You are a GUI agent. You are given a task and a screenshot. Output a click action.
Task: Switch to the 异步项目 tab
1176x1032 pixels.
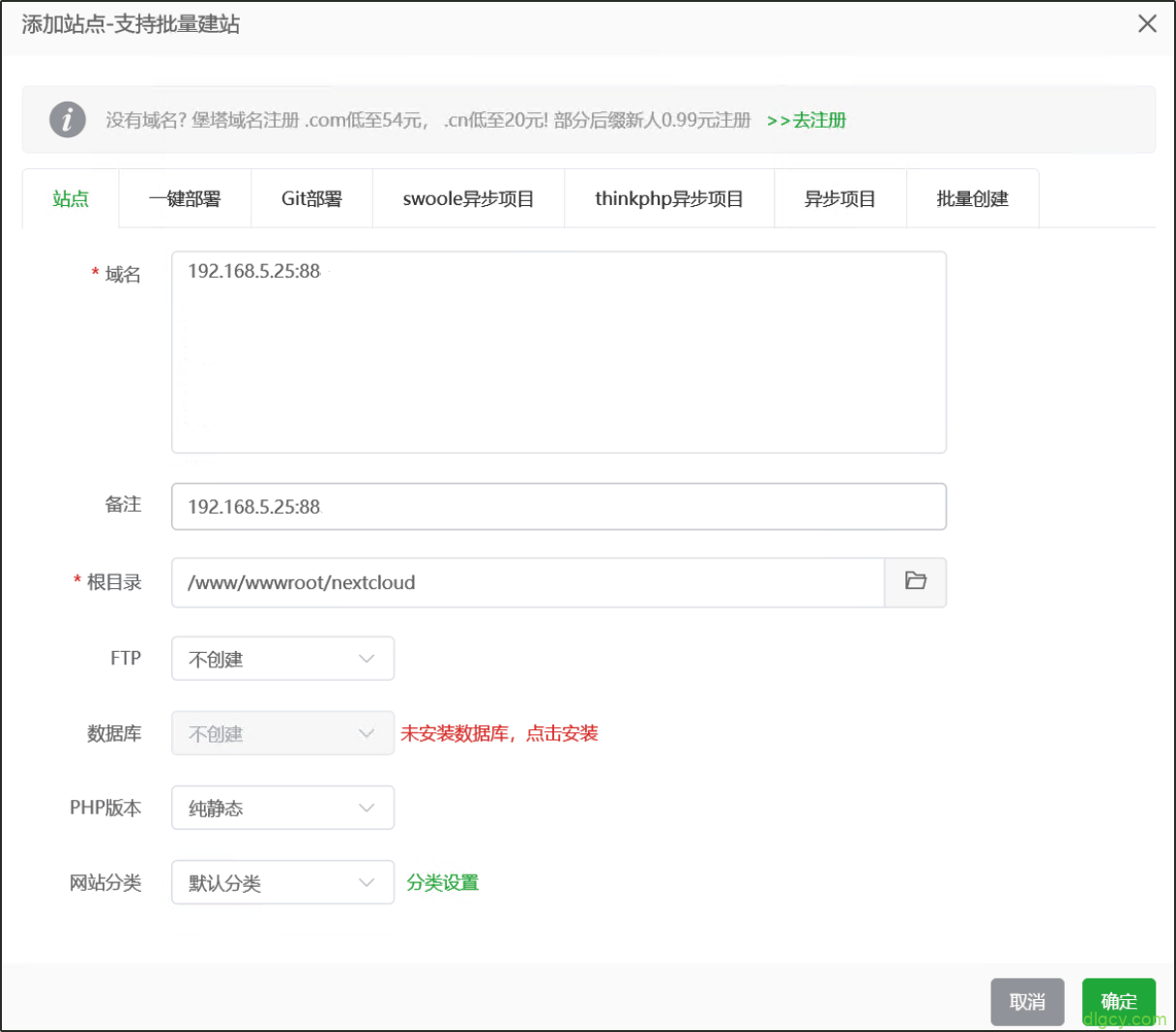pyautogui.click(x=840, y=198)
